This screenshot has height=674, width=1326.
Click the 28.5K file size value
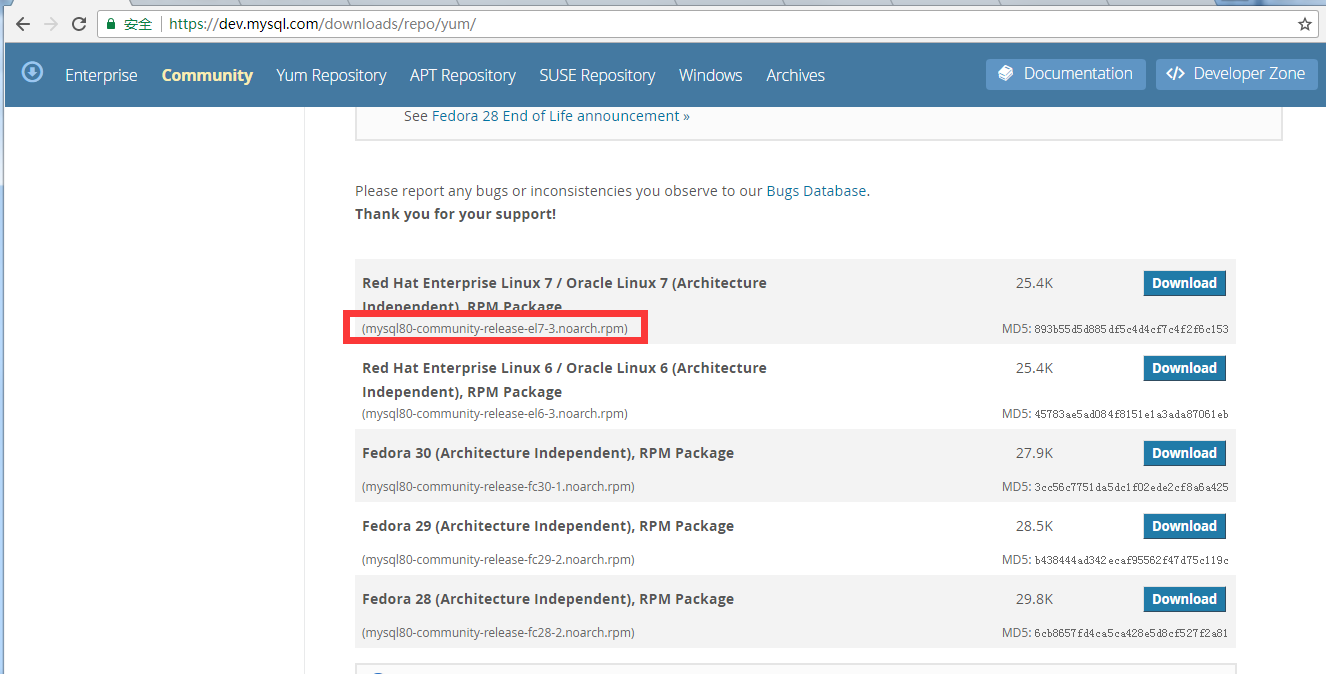click(x=1034, y=526)
